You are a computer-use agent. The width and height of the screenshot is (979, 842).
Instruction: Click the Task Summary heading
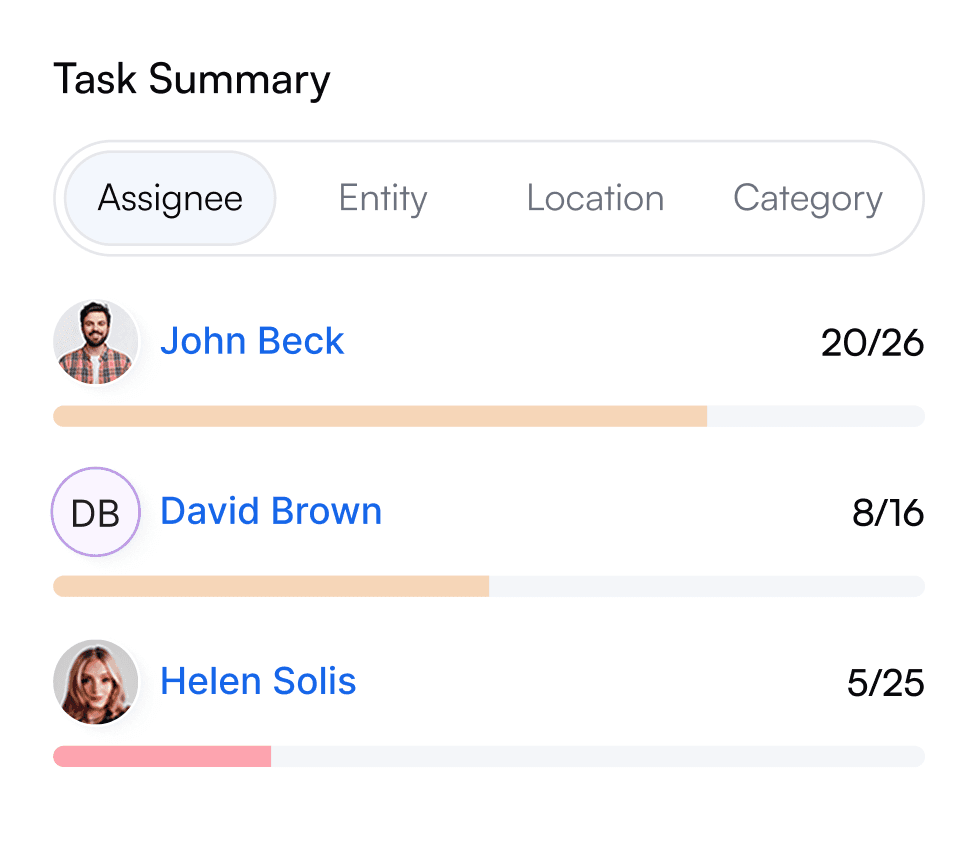(x=192, y=79)
